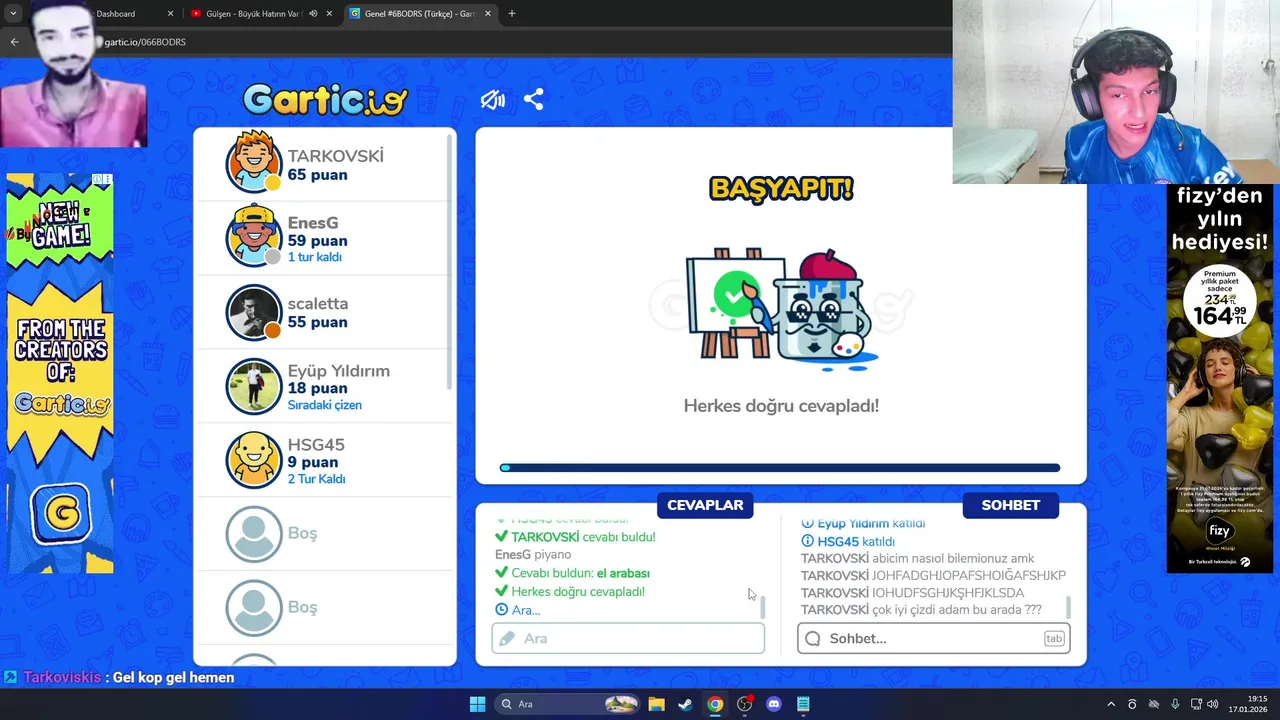Click the Gartic.io logo
The width and height of the screenshot is (1280, 720).
tap(325, 99)
